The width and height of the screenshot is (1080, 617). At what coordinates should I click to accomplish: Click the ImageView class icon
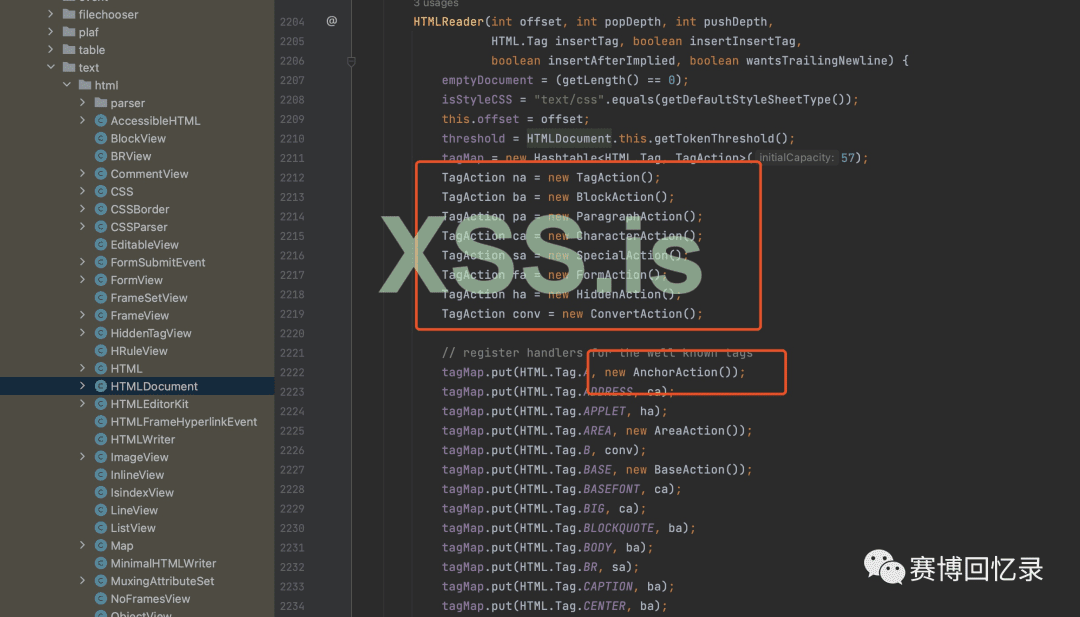[101, 457]
